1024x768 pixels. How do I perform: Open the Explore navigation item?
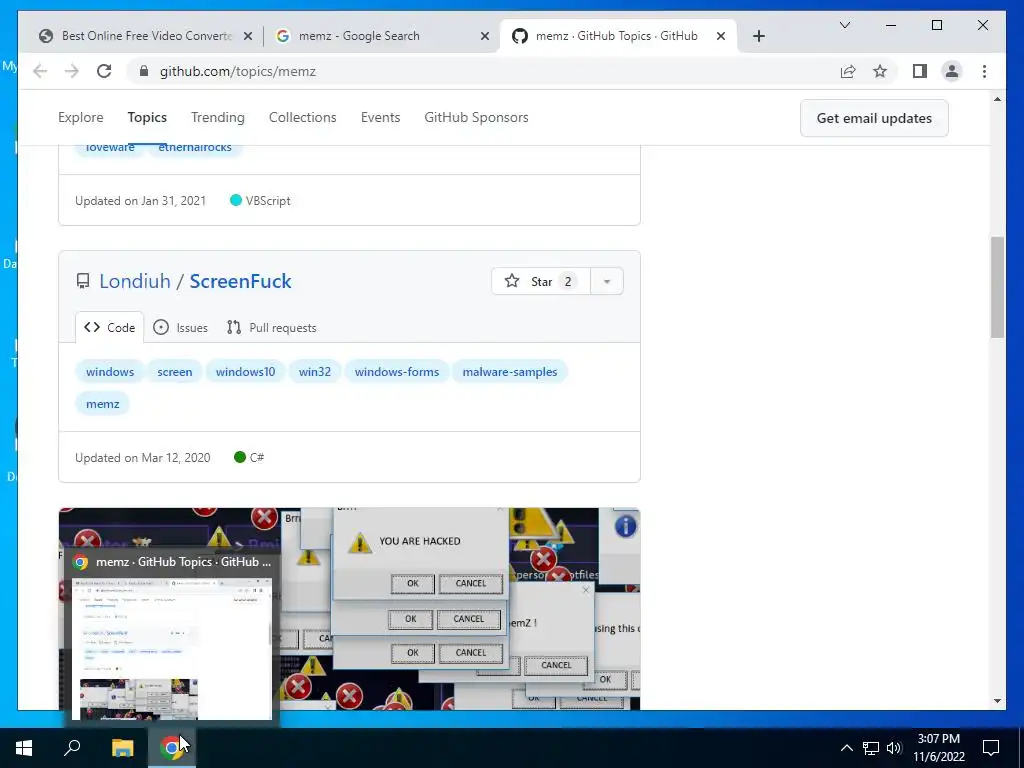pyautogui.click(x=80, y=118)
